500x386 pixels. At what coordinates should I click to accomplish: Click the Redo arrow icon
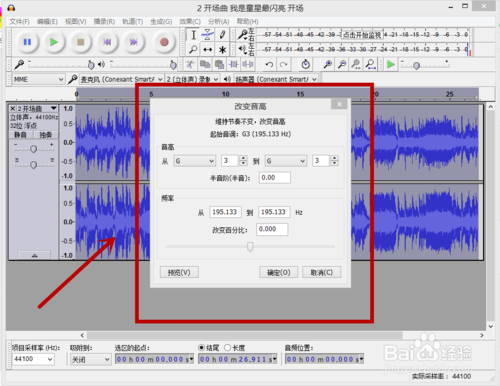(283, 64)
